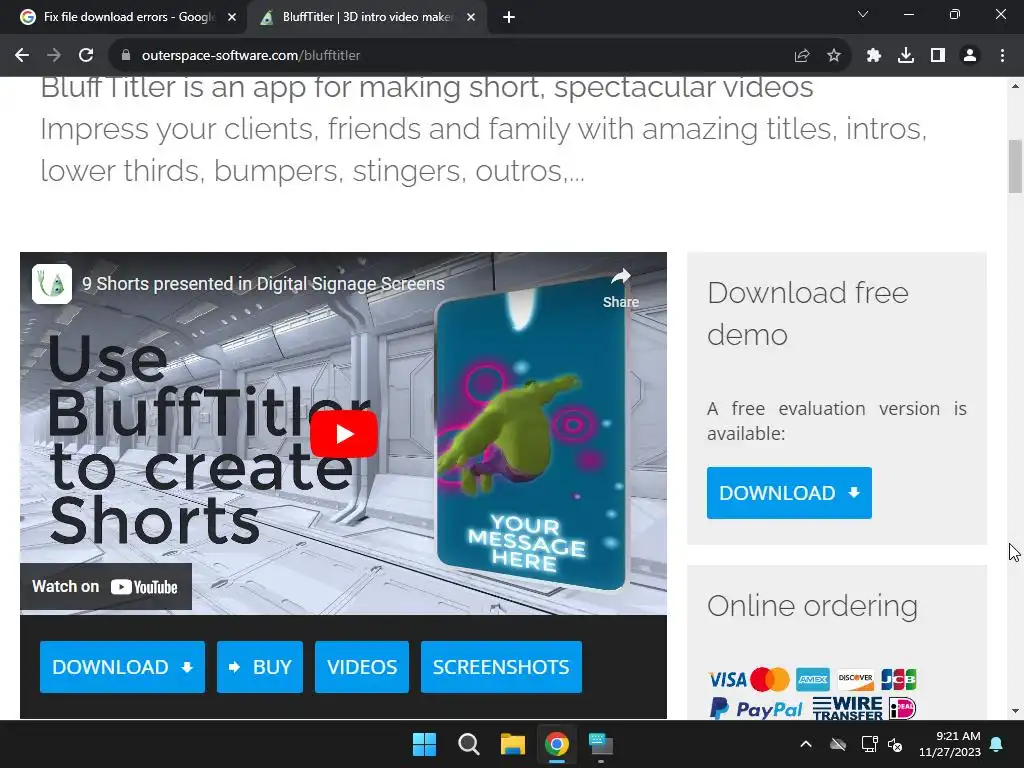
Task: Select the BluffTitler 3D intro tab
Action: [x=366, y=17]
